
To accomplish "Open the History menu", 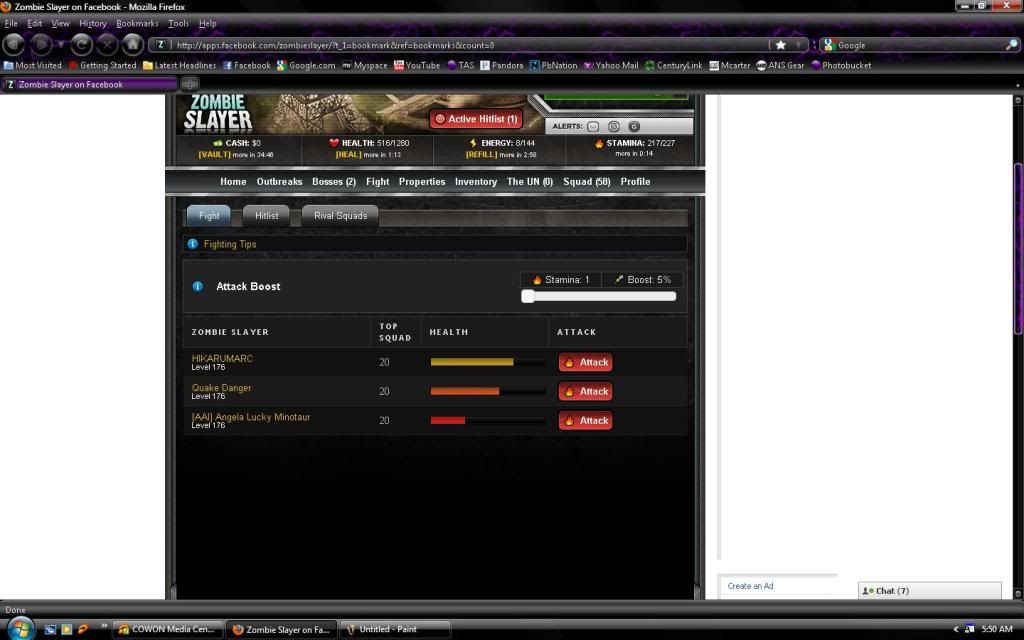I will click(x=93, y=24).
